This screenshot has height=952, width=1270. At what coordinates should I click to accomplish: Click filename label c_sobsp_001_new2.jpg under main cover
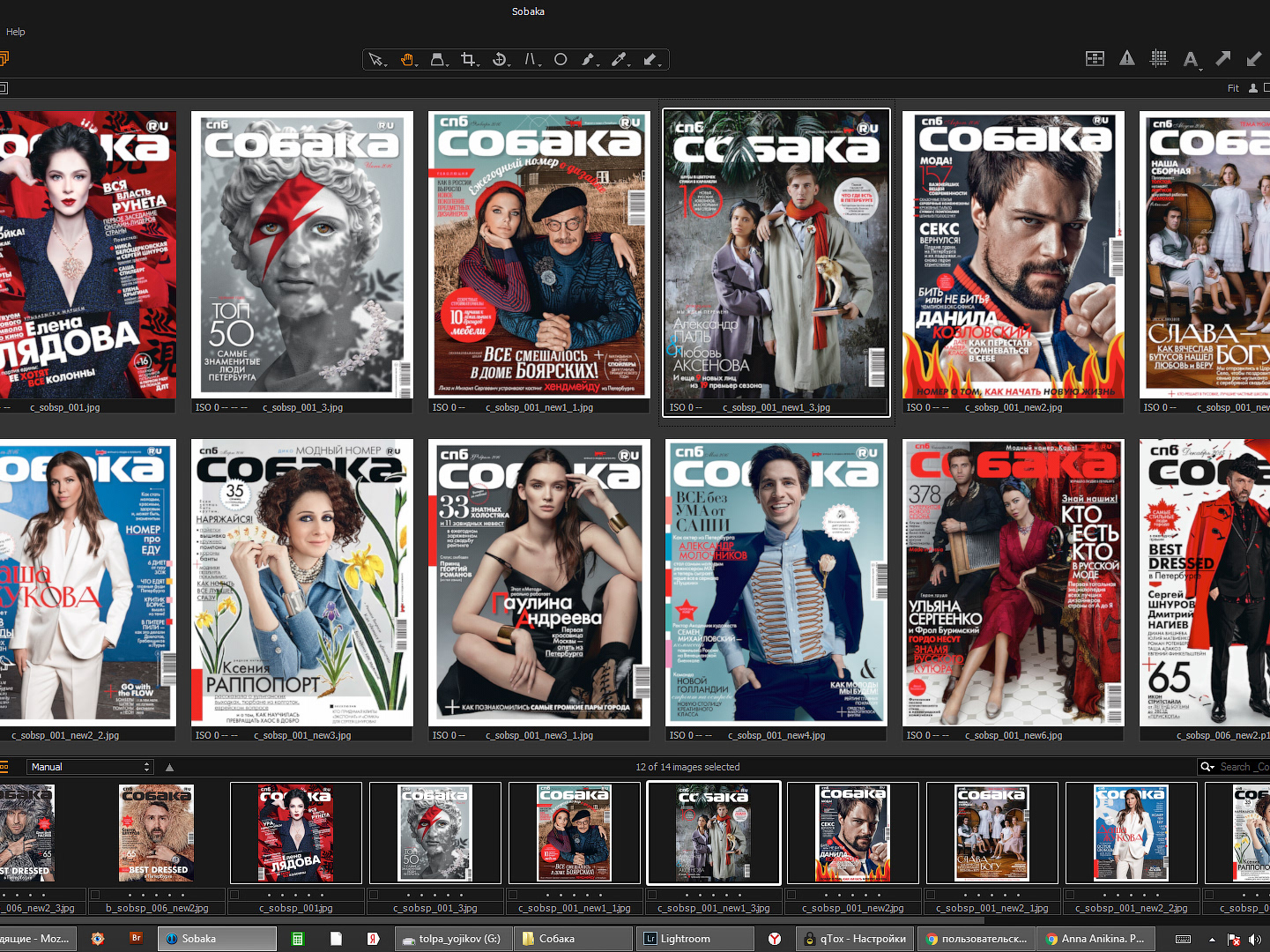[1014, 407]
